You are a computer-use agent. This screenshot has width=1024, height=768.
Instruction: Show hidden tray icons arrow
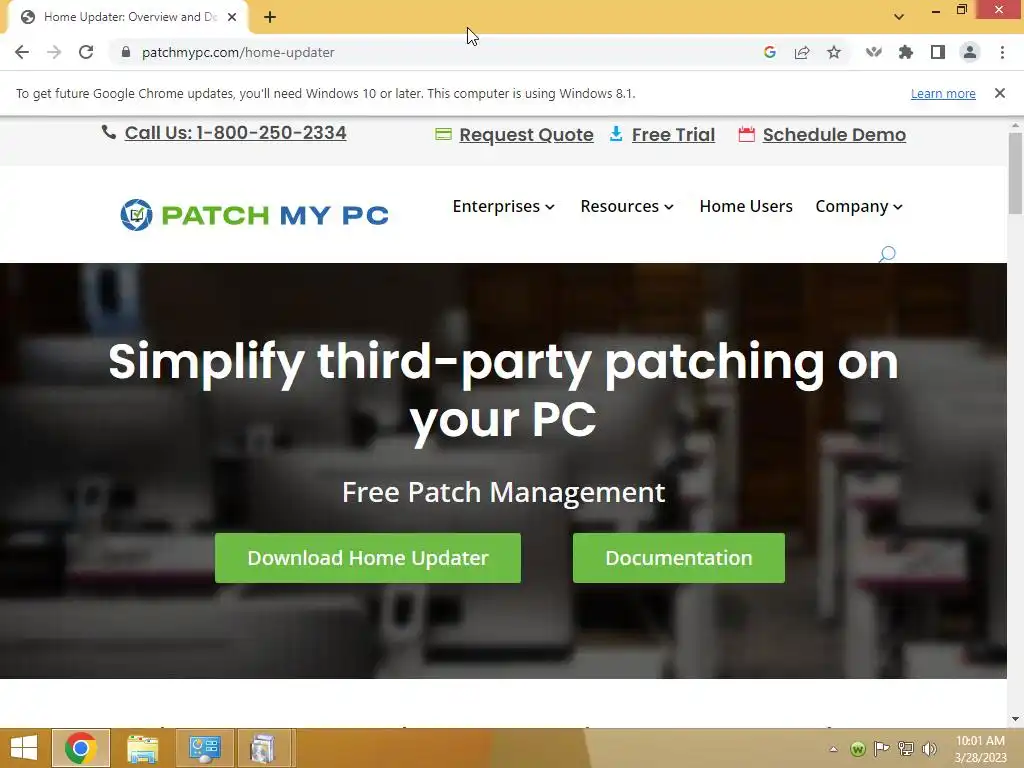(833, 749)
